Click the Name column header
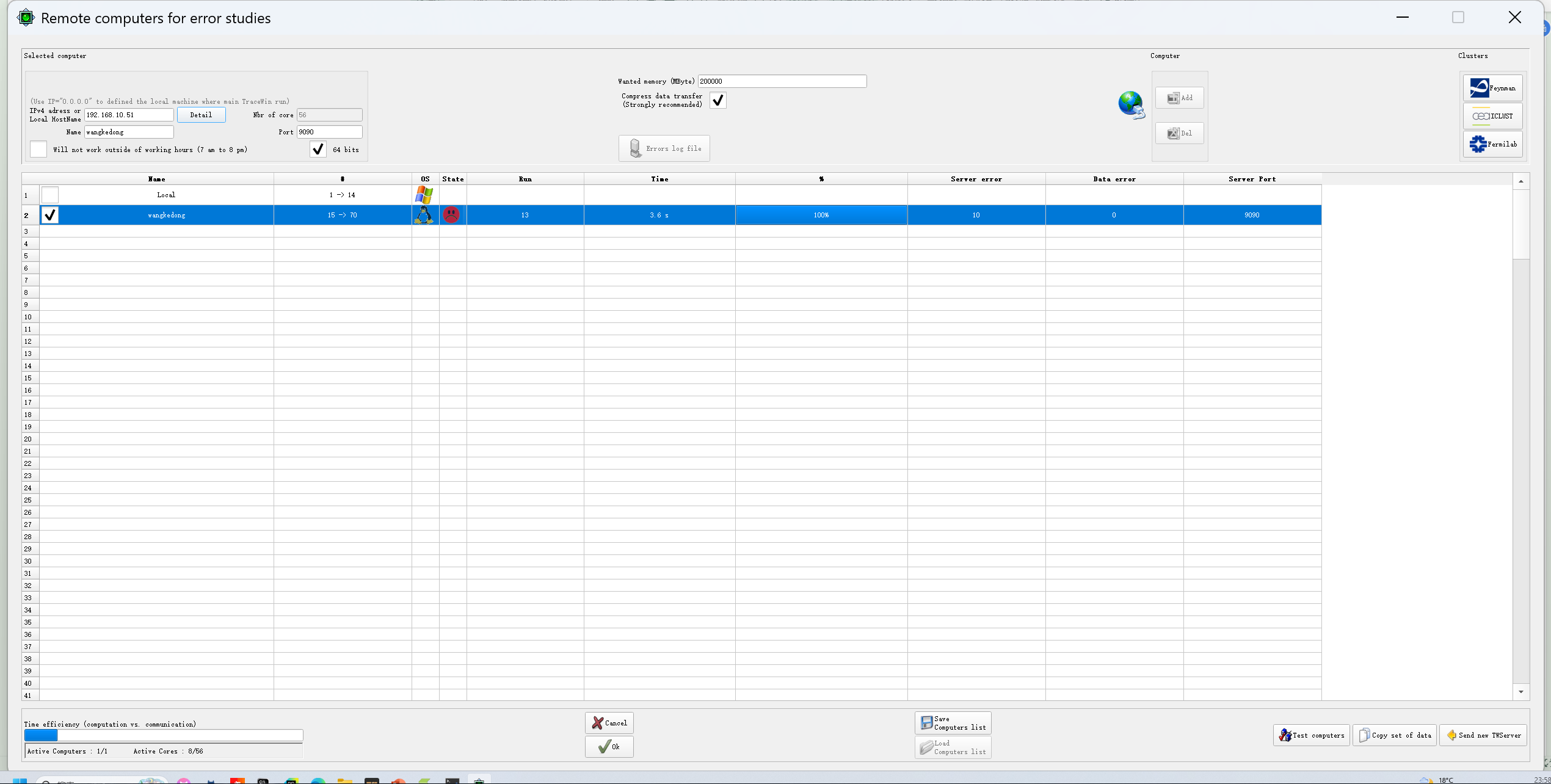The image size is (1551, 784). click(x=156, y=179)
